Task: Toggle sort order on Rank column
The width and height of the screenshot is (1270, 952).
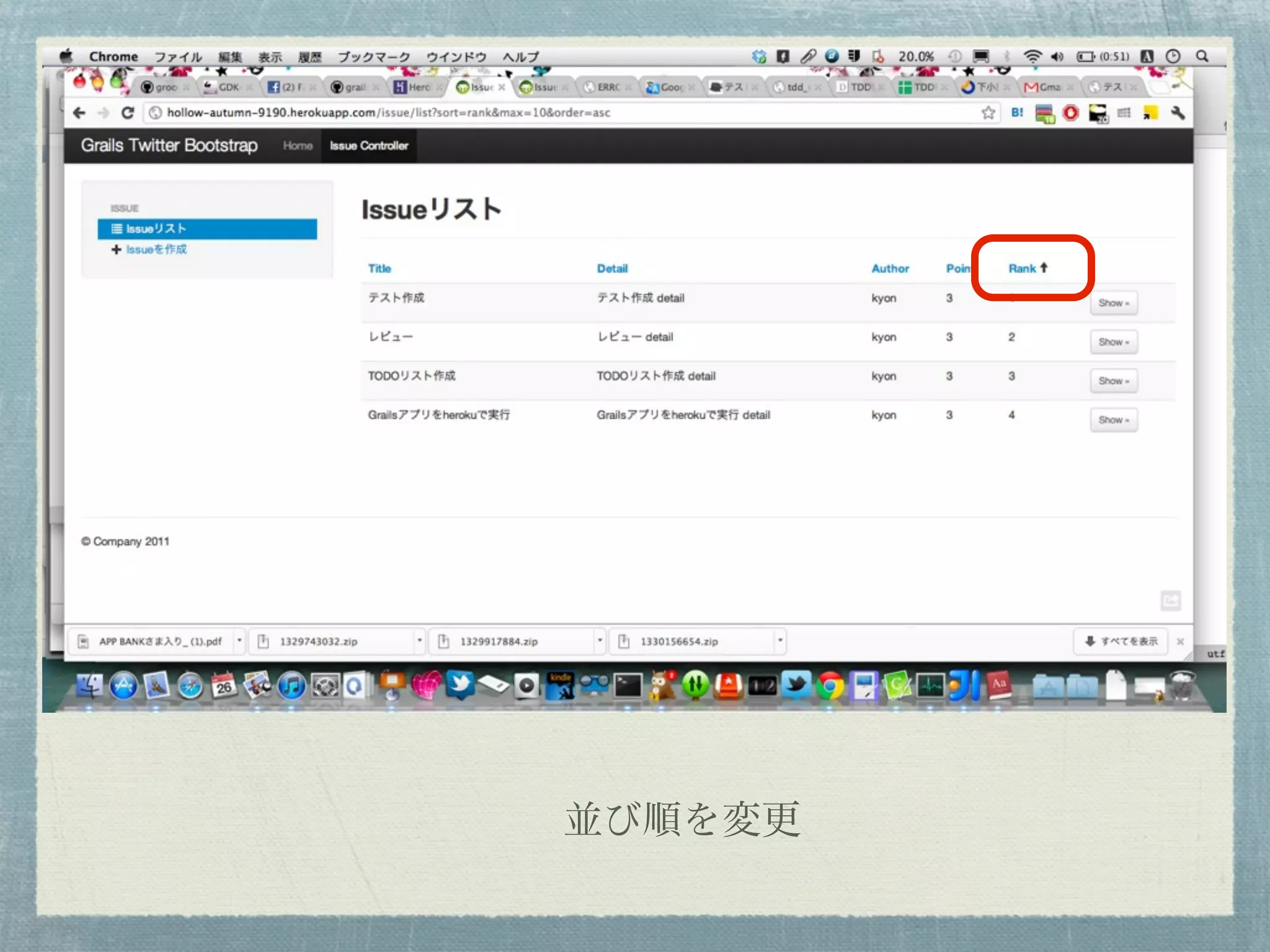Action: click(x=1023, y=268)
